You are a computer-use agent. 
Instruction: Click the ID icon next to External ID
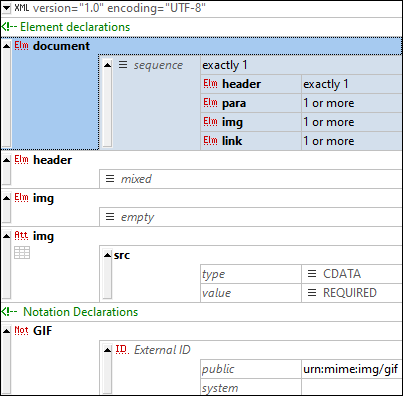tap(122, 349)
